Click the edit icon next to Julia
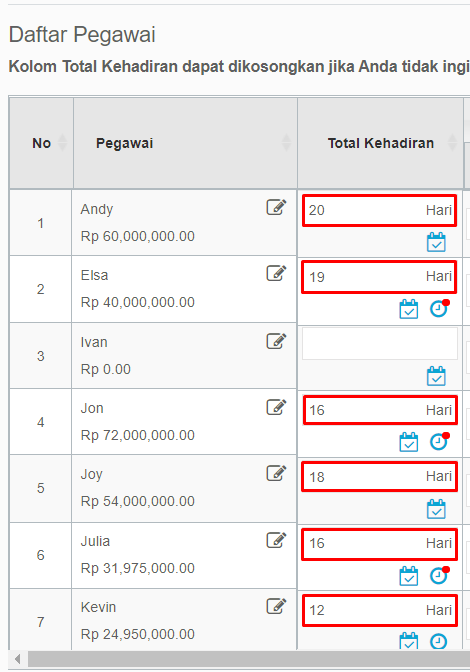The image size is (470, 672). 276,540
